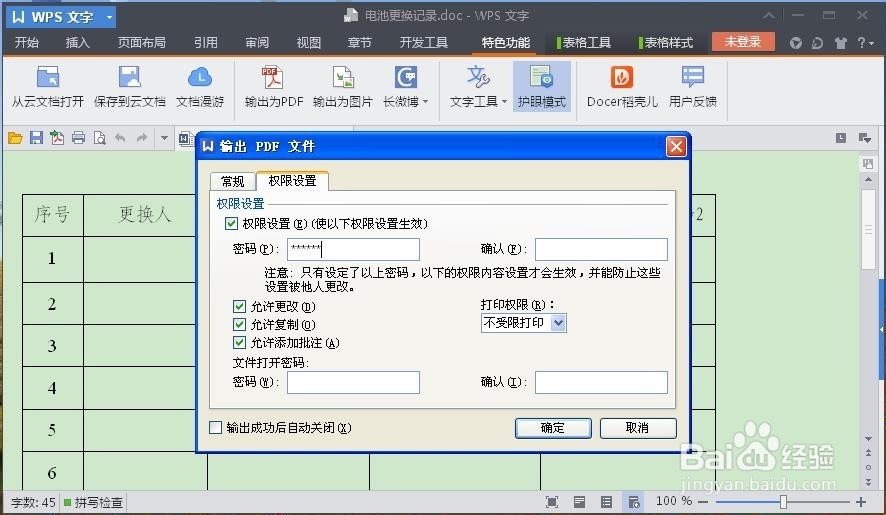
Task: Open 表格样式 ribbon tab
Action: tap(666, 42)
